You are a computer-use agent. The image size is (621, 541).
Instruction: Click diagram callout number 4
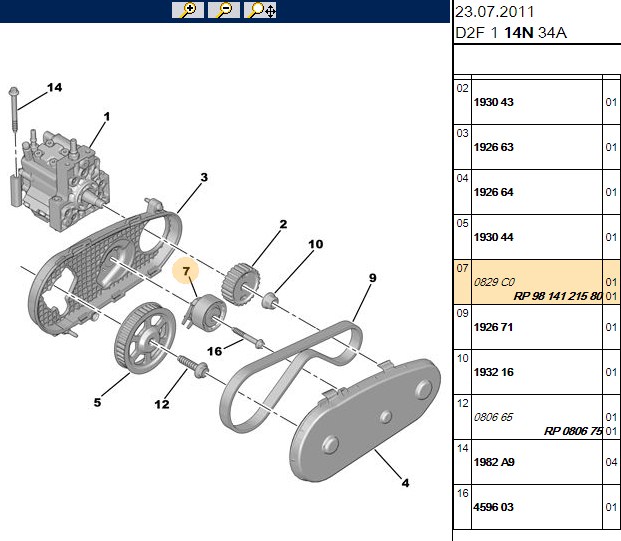click(405, 483)
